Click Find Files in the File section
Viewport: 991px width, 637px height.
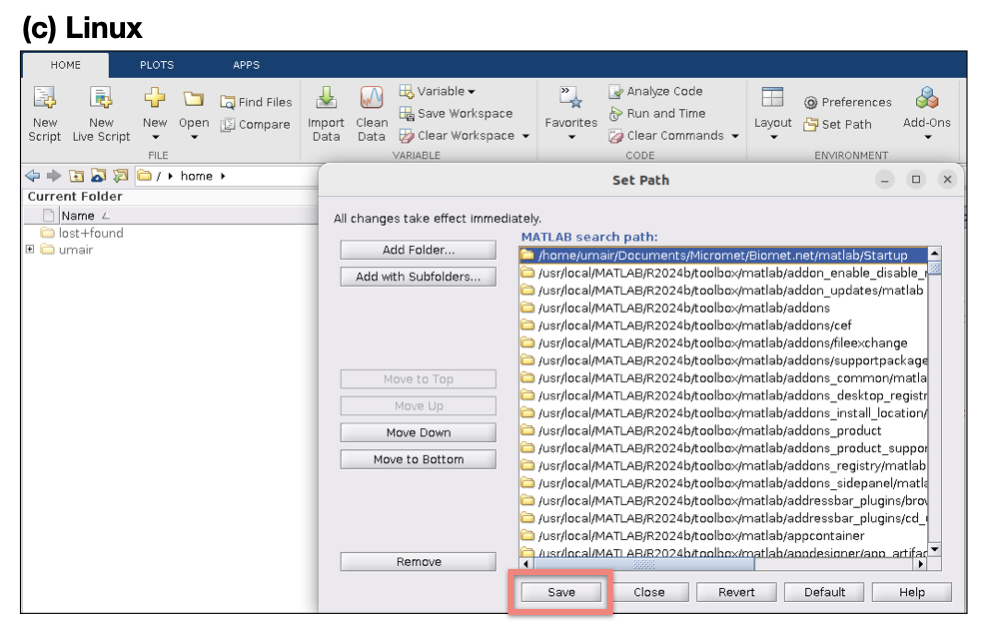tap(256, 102)
